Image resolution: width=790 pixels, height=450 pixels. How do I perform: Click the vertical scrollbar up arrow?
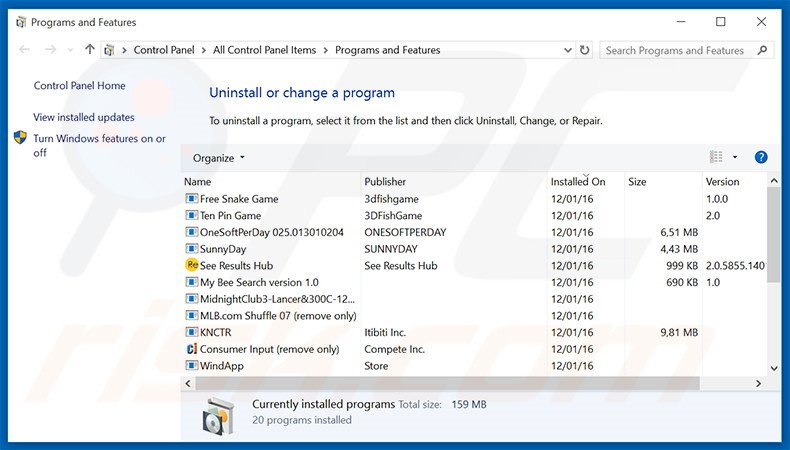point(774,180)
